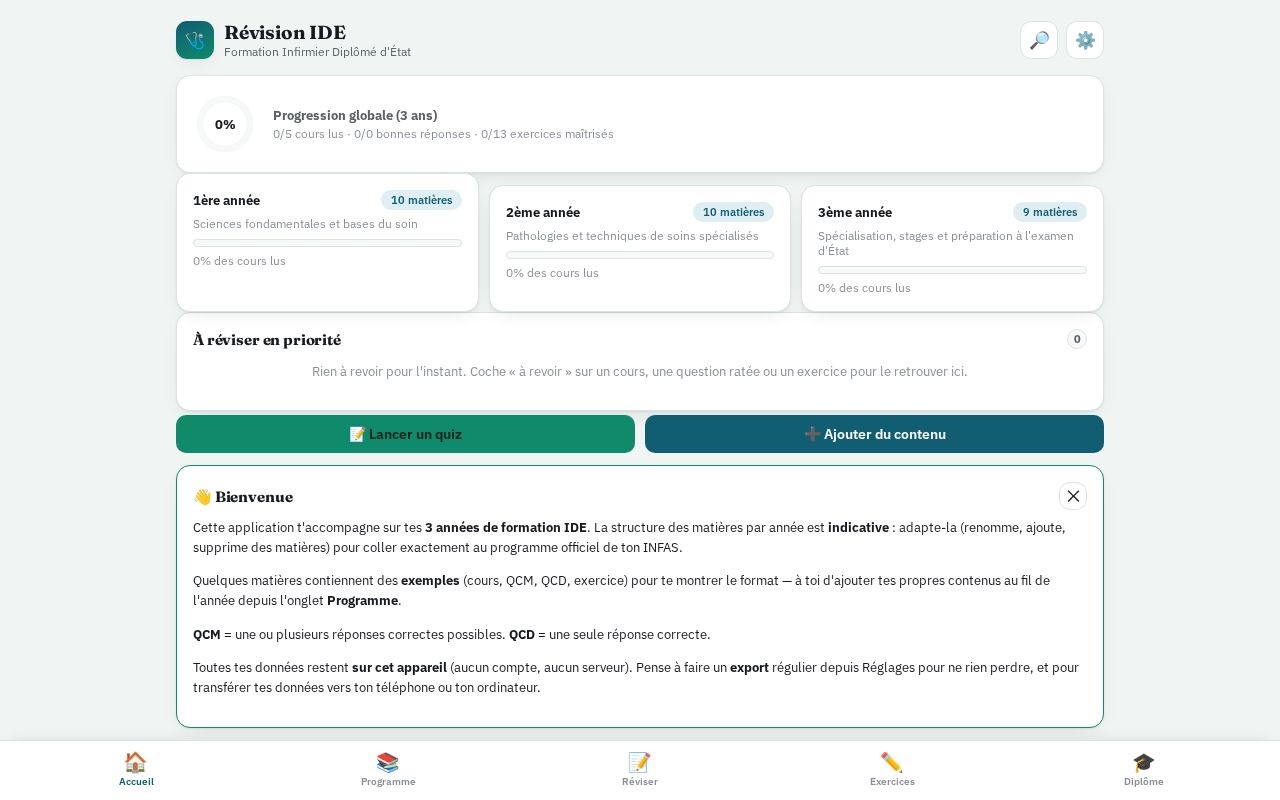Open the 2ème année card
The height and width of the screenshot is (800, 1280).
click(x=640, y=249)
